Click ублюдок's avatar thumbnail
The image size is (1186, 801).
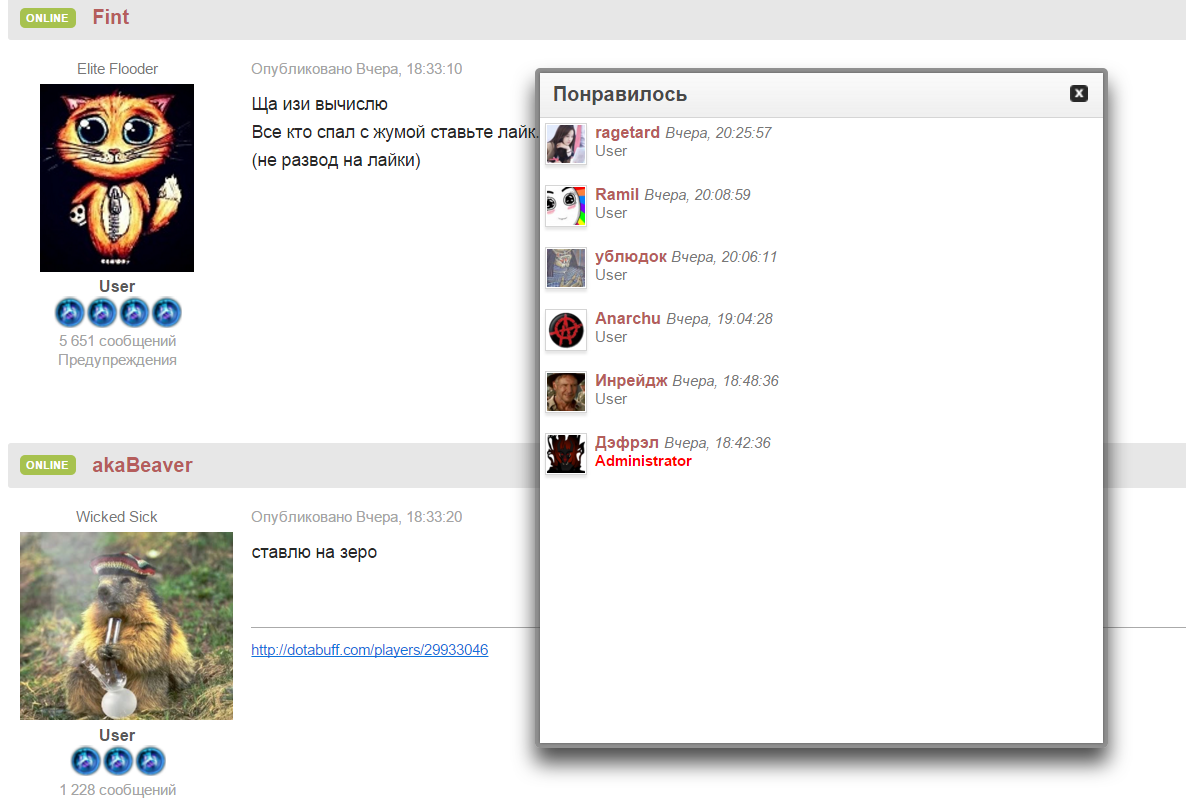pos(566,268)
